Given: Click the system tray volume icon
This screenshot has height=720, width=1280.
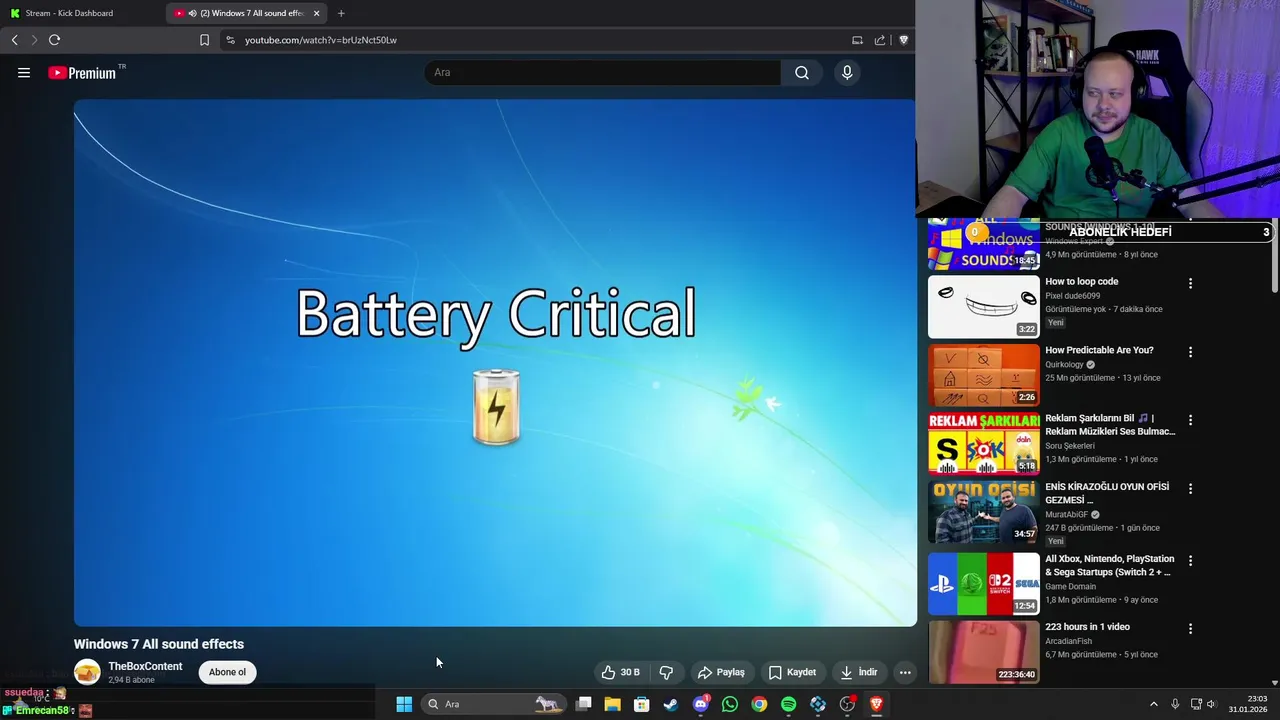Looking at the screenshot, I should pos(1211,704).
